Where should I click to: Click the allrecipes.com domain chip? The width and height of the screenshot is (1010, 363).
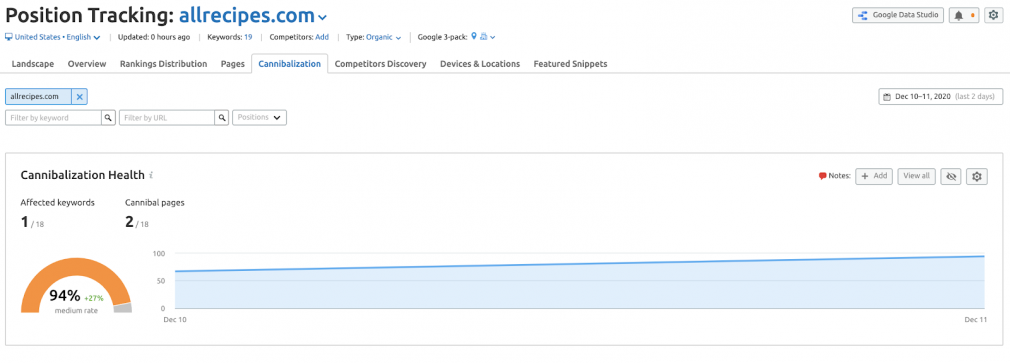click(38, 97)
